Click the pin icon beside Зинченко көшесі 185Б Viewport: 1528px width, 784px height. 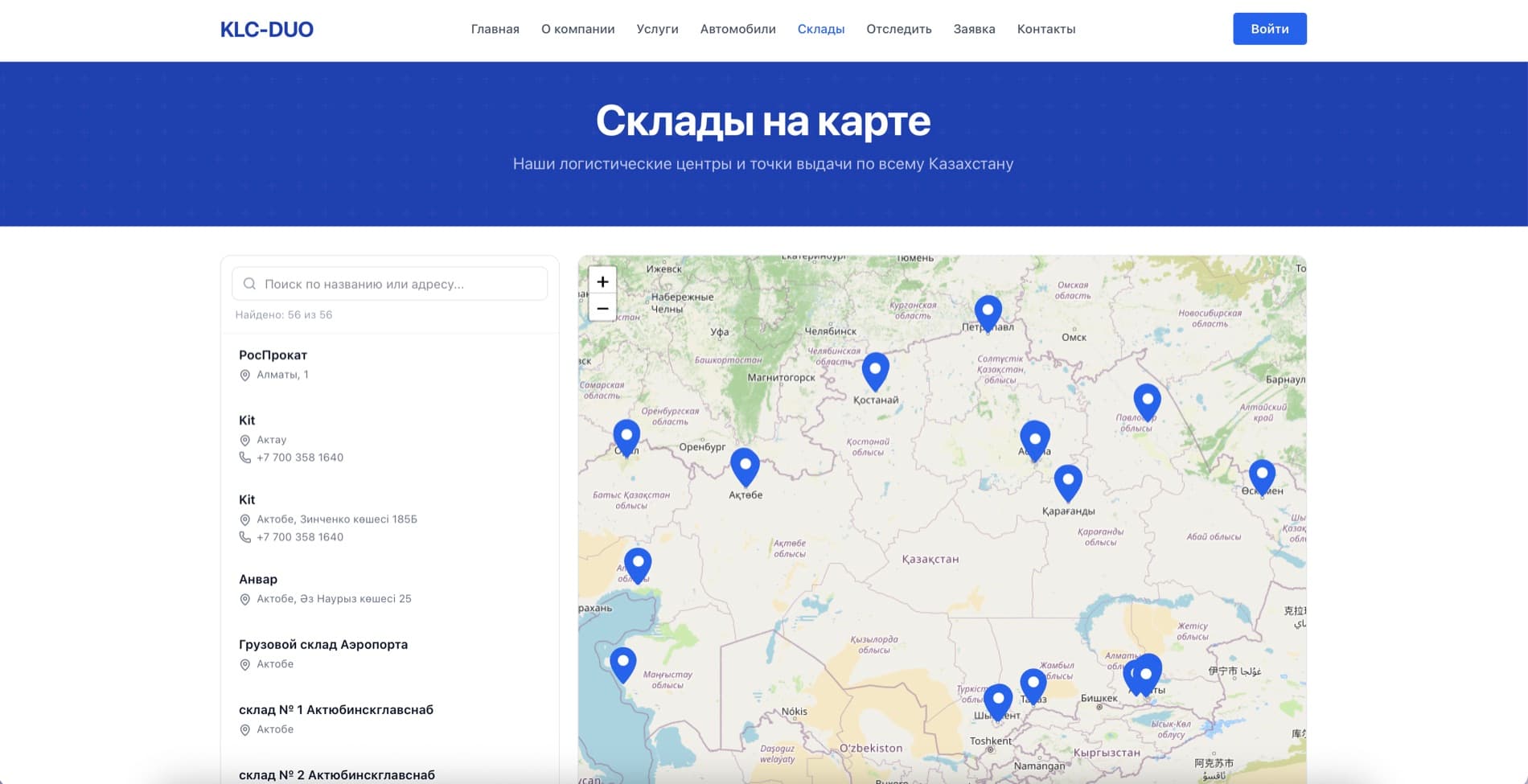[x=245, y=520]
